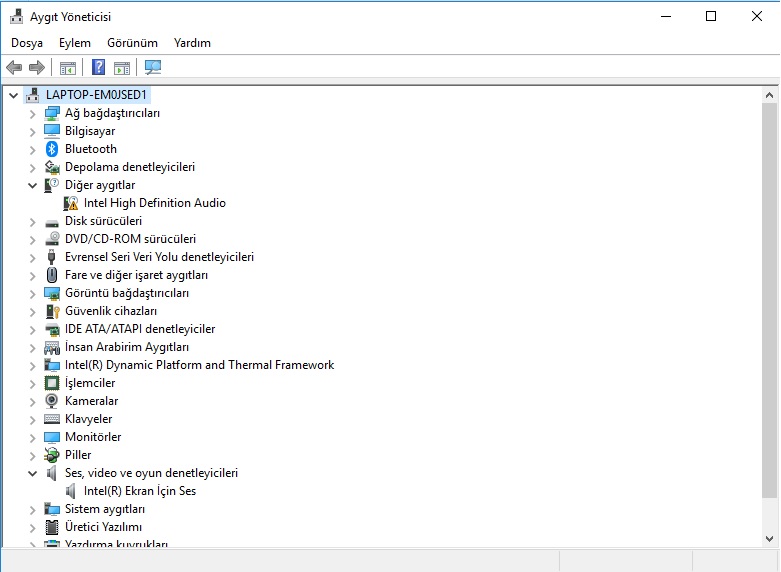781x572 pixels.
Task: Open the Eylem menu
Action: point(75,43)
